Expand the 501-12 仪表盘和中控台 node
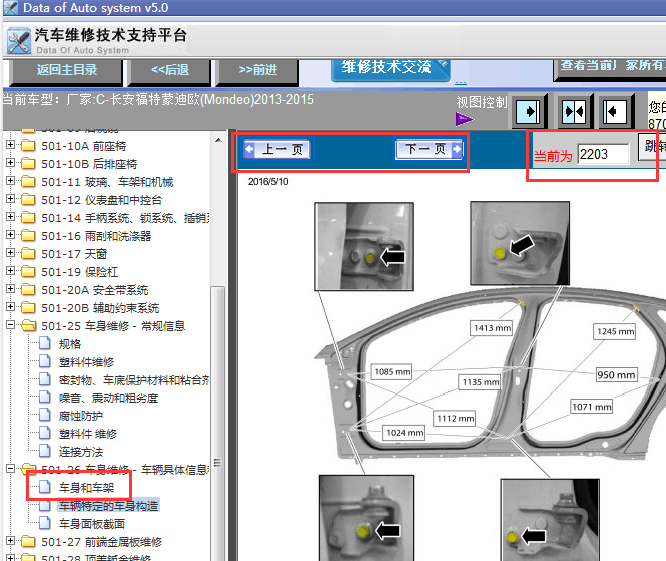This screenshot has height=561, width=666. pos(11,199)
